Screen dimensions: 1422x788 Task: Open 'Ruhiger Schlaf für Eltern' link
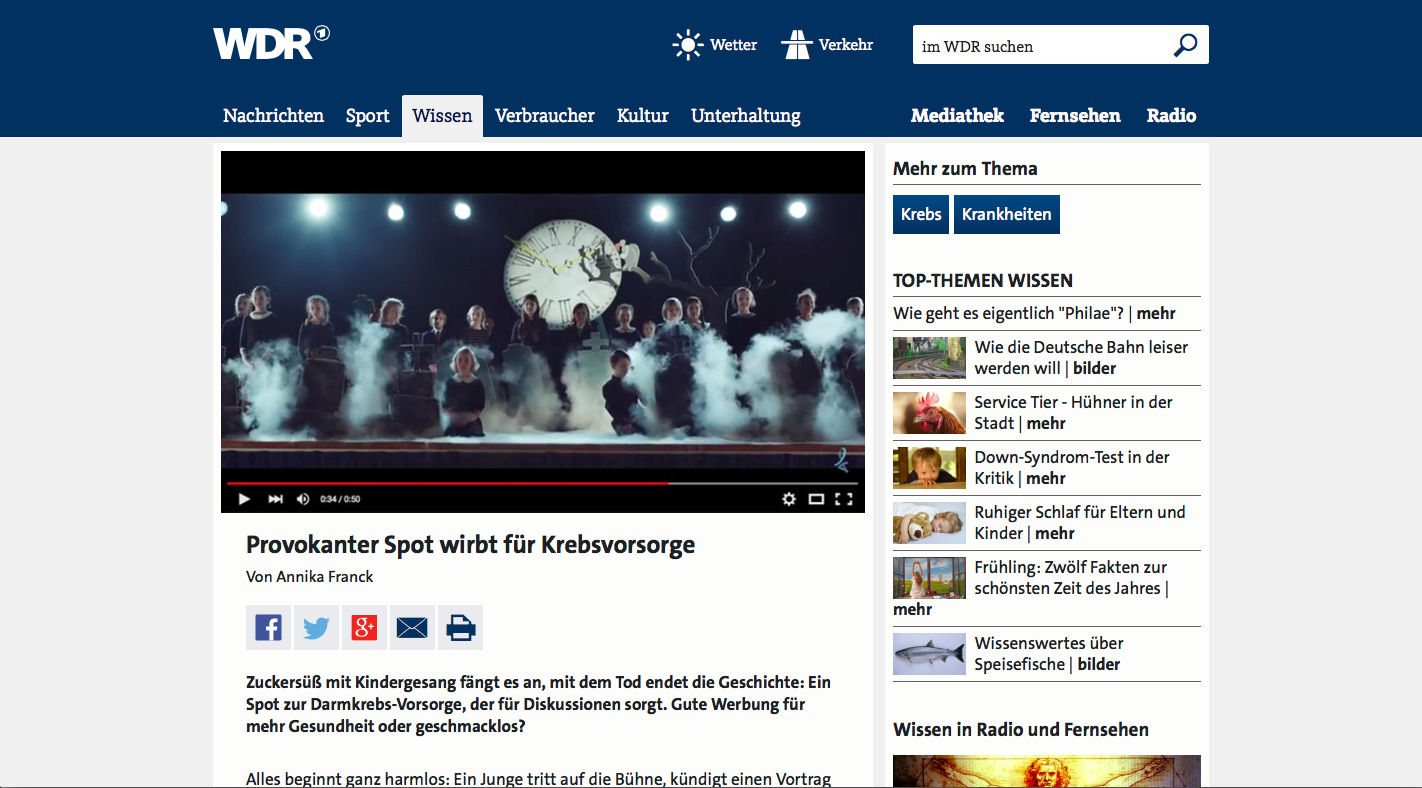click(x=1080, y=523)
